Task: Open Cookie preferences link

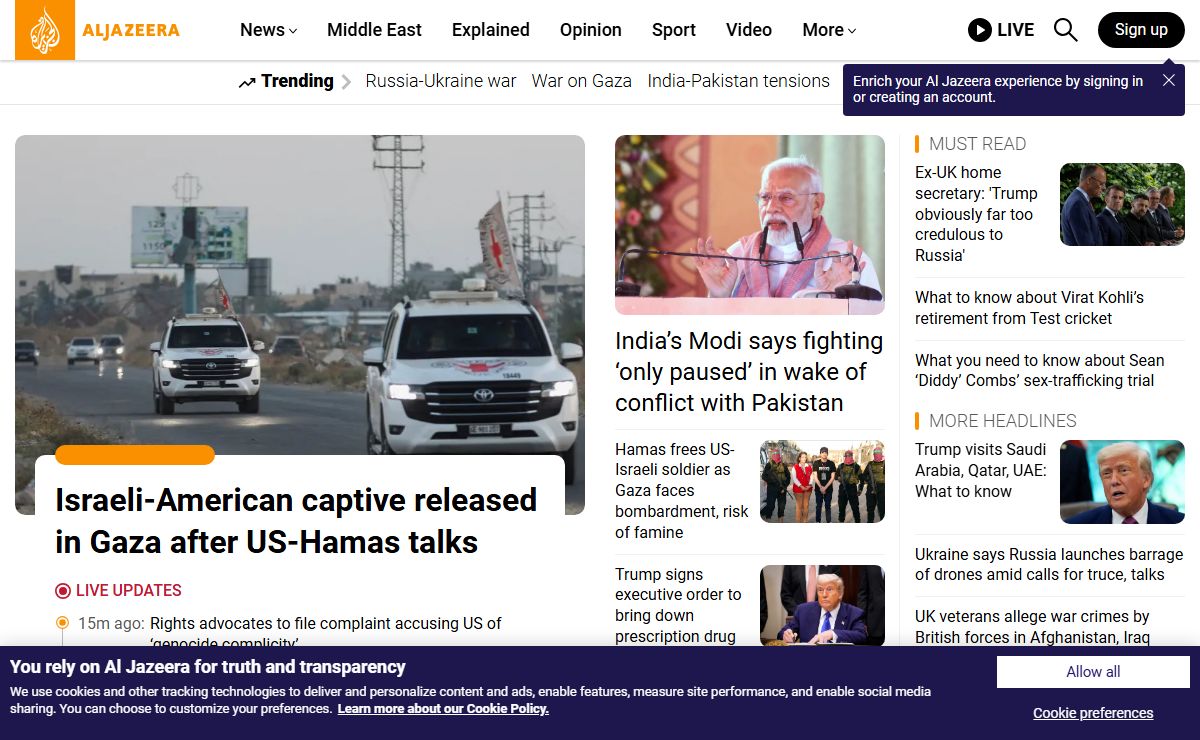Action: (x=1093, y=713)
